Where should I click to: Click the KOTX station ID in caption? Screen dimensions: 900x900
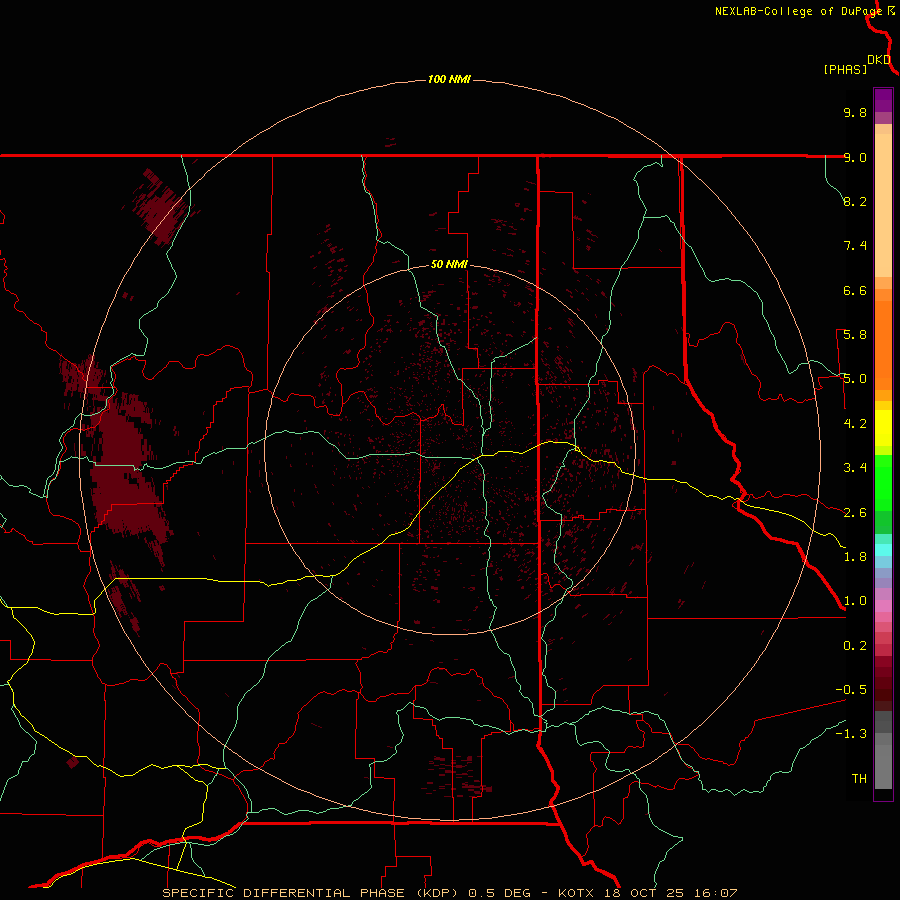coord(578,893)
